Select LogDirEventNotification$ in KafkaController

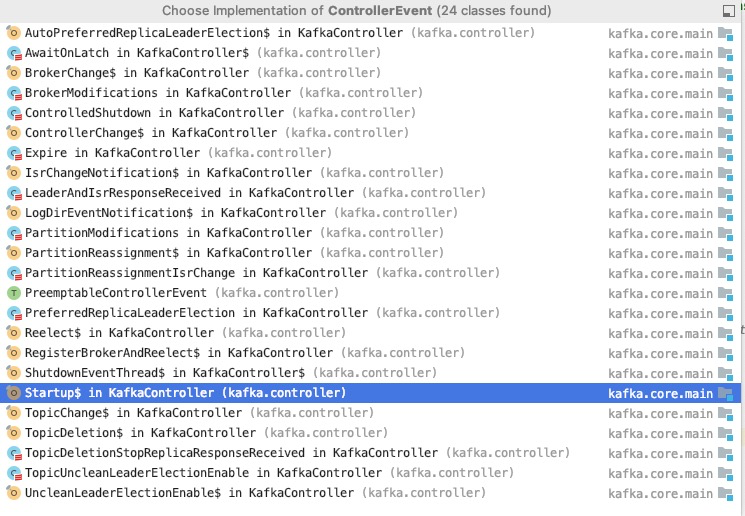[371, 212]
